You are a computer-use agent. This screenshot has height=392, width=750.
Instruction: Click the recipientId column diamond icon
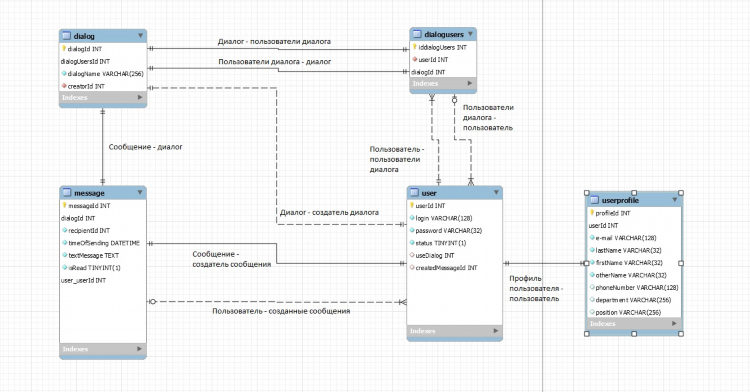click(65, 230)
